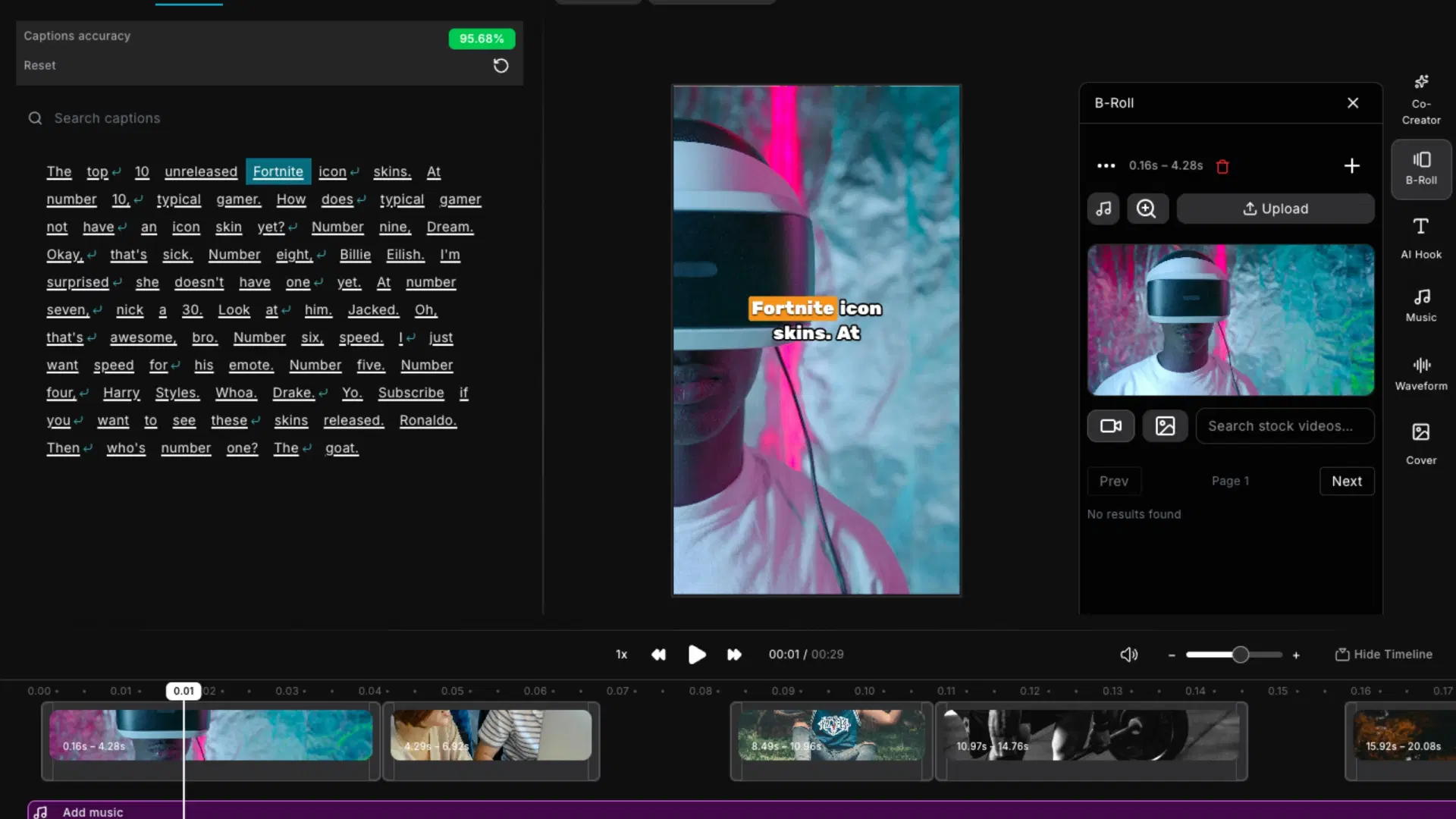This screenshot has width=1456, height=819.
Task: Mute the audio with the volume icon
Action: click(x=1129, y=654)
